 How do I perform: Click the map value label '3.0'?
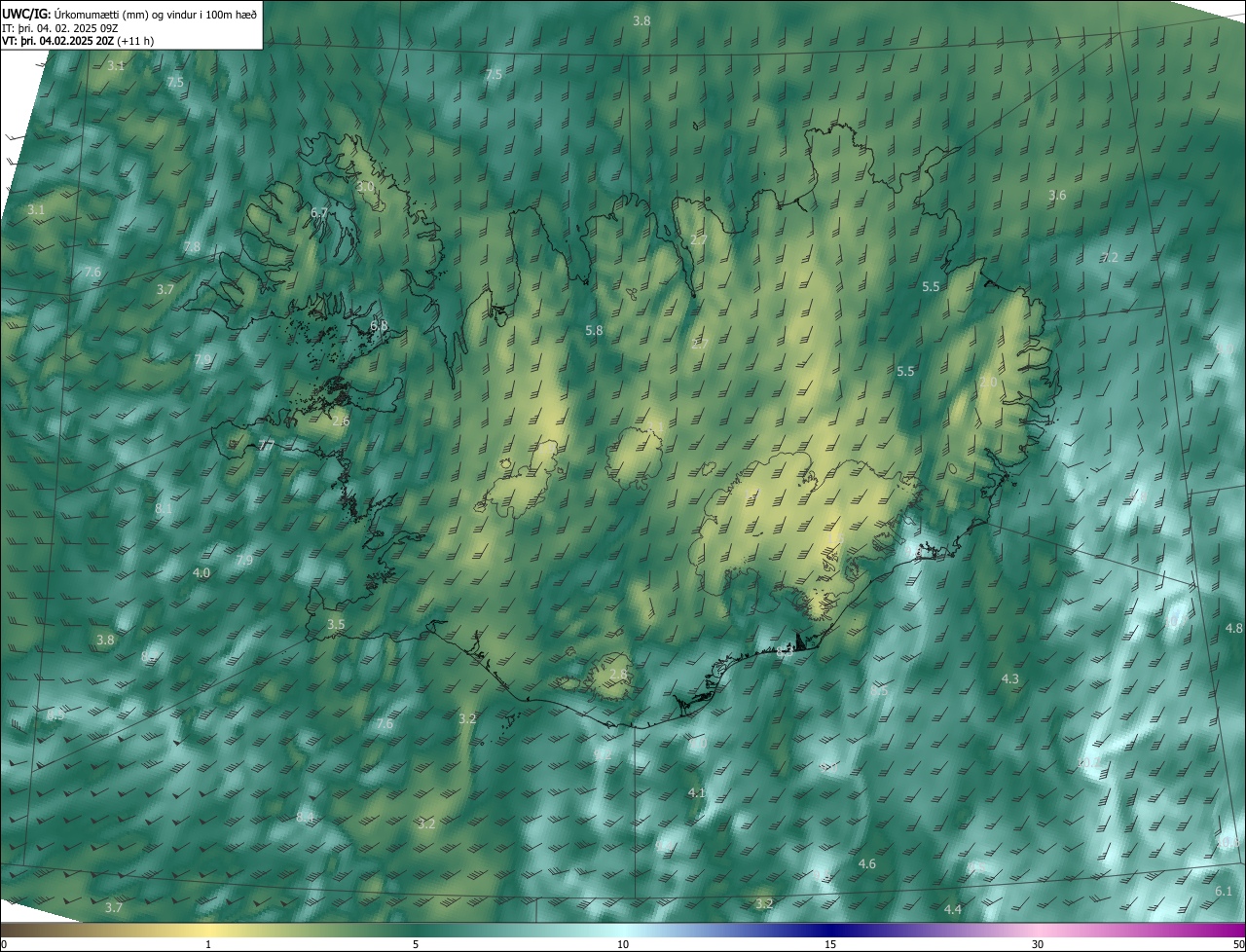click(x=365, y=186)
